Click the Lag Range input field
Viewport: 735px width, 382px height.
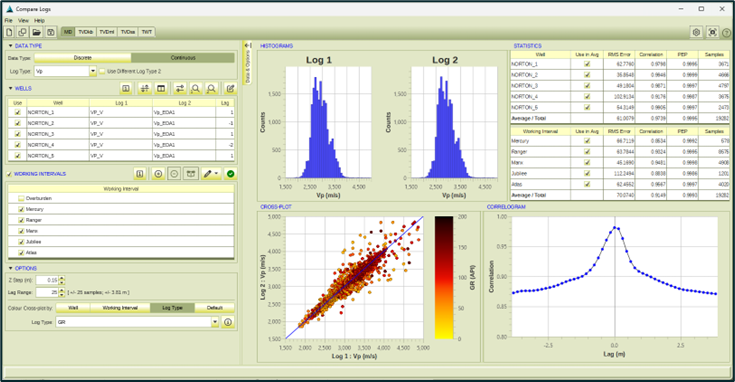pyautogui.click(x=46, y=292)
